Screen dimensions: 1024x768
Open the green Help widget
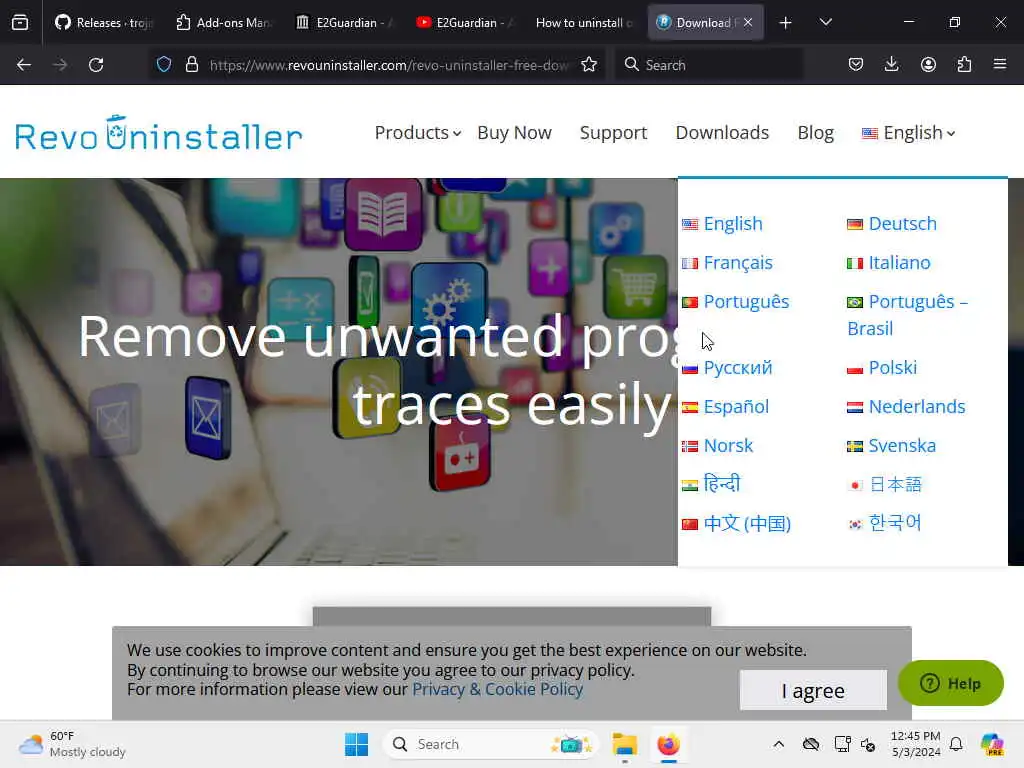[950, 683]
